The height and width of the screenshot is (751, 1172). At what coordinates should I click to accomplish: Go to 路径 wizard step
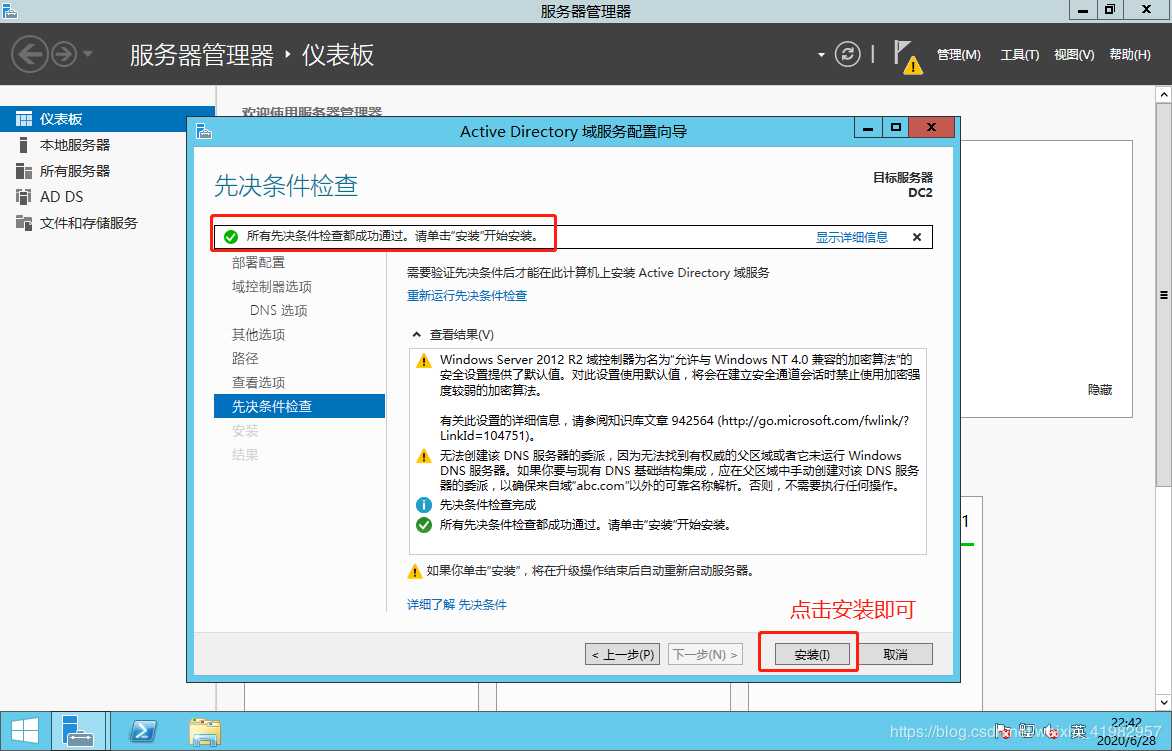click(x=245, y=358)
